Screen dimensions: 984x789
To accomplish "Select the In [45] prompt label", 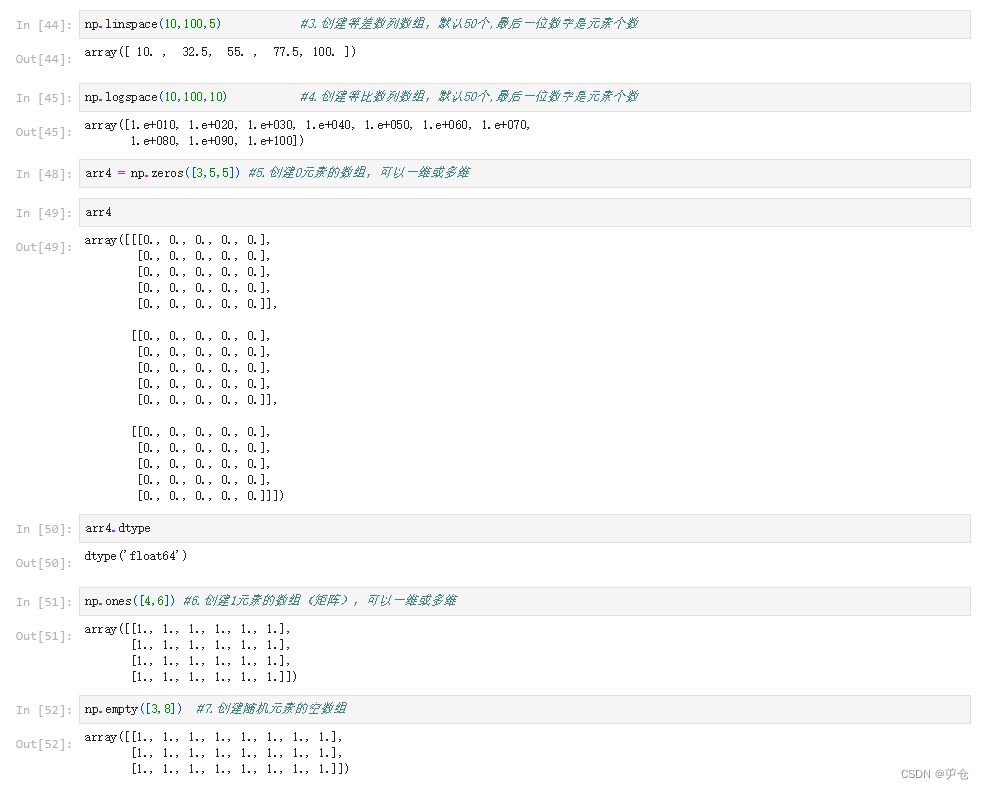I will point(38,97).
